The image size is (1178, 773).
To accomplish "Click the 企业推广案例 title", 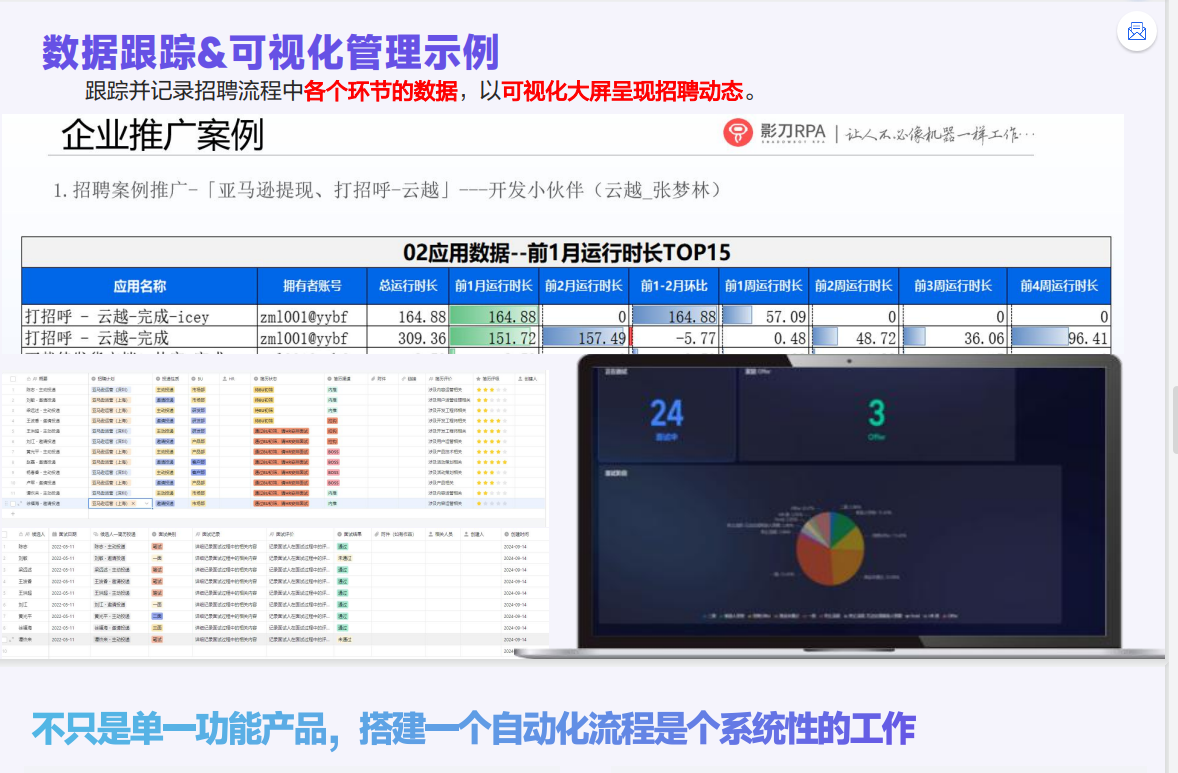I will point(162,135).
